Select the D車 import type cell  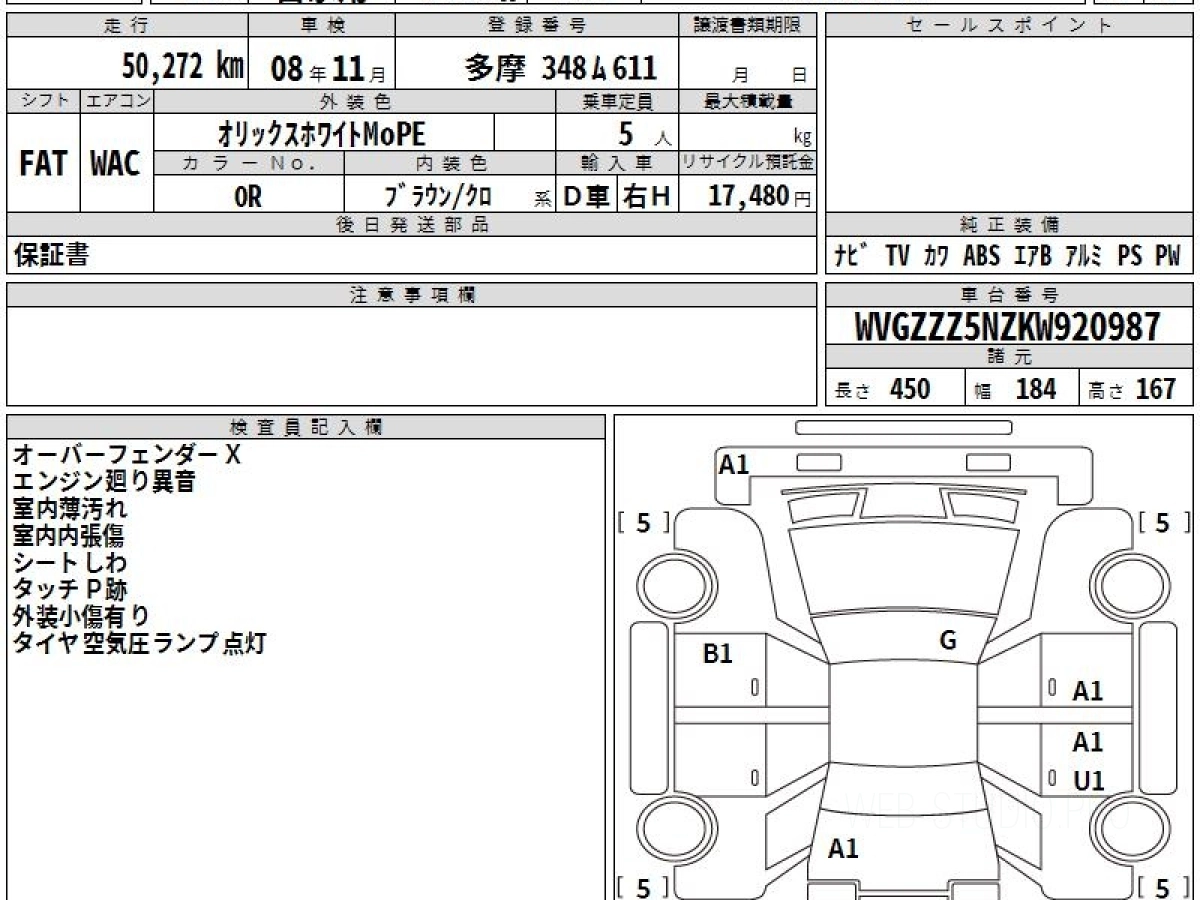pyautogui.click(x=587, y=197)
